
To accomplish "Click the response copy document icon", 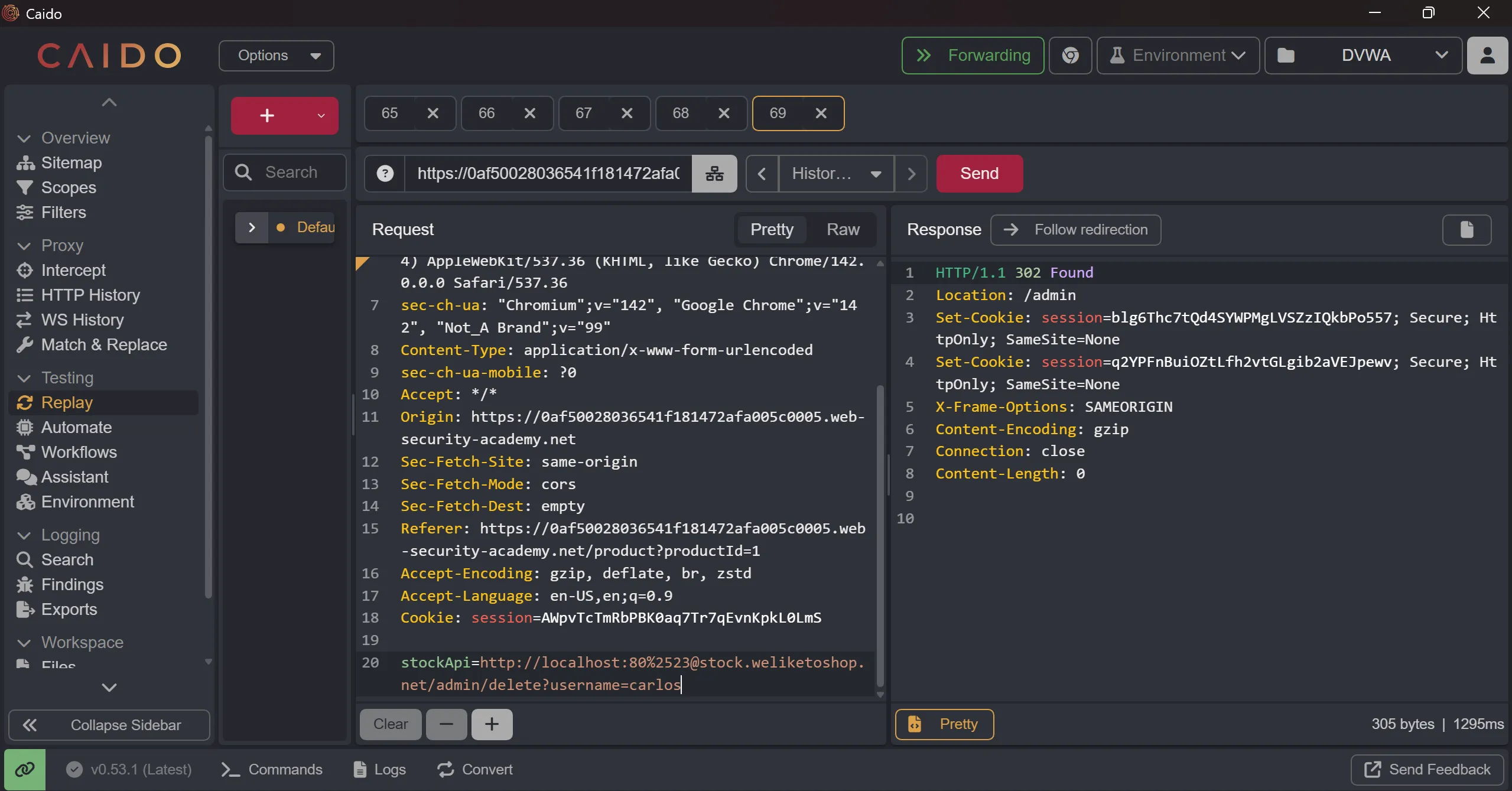I will coord(1467,230).
